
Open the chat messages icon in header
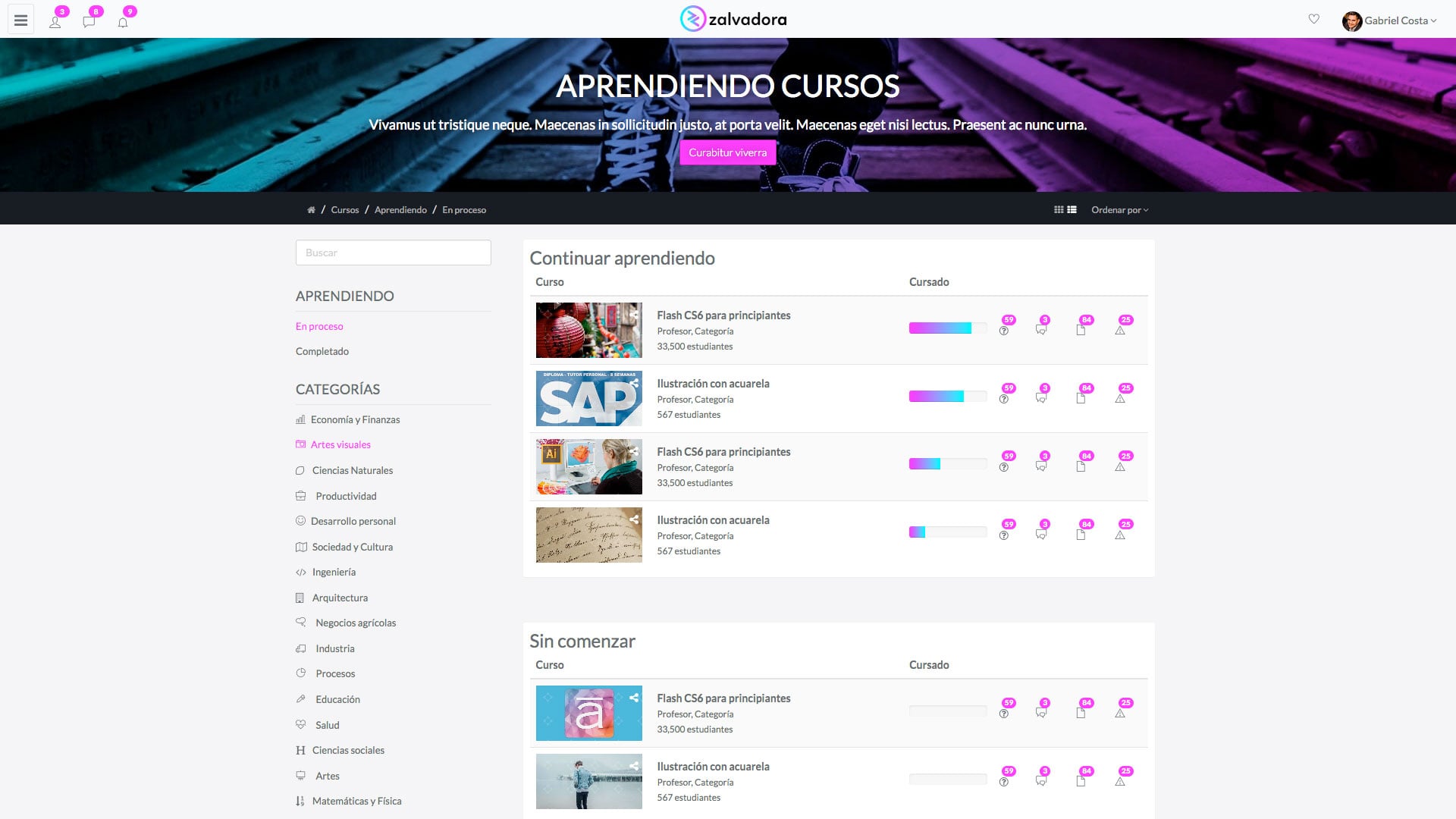click(89, 22)
